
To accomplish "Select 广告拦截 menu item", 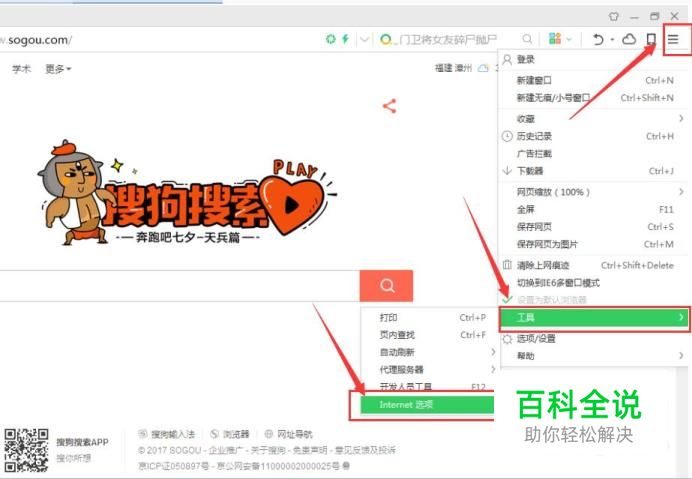I will point(594,154).
